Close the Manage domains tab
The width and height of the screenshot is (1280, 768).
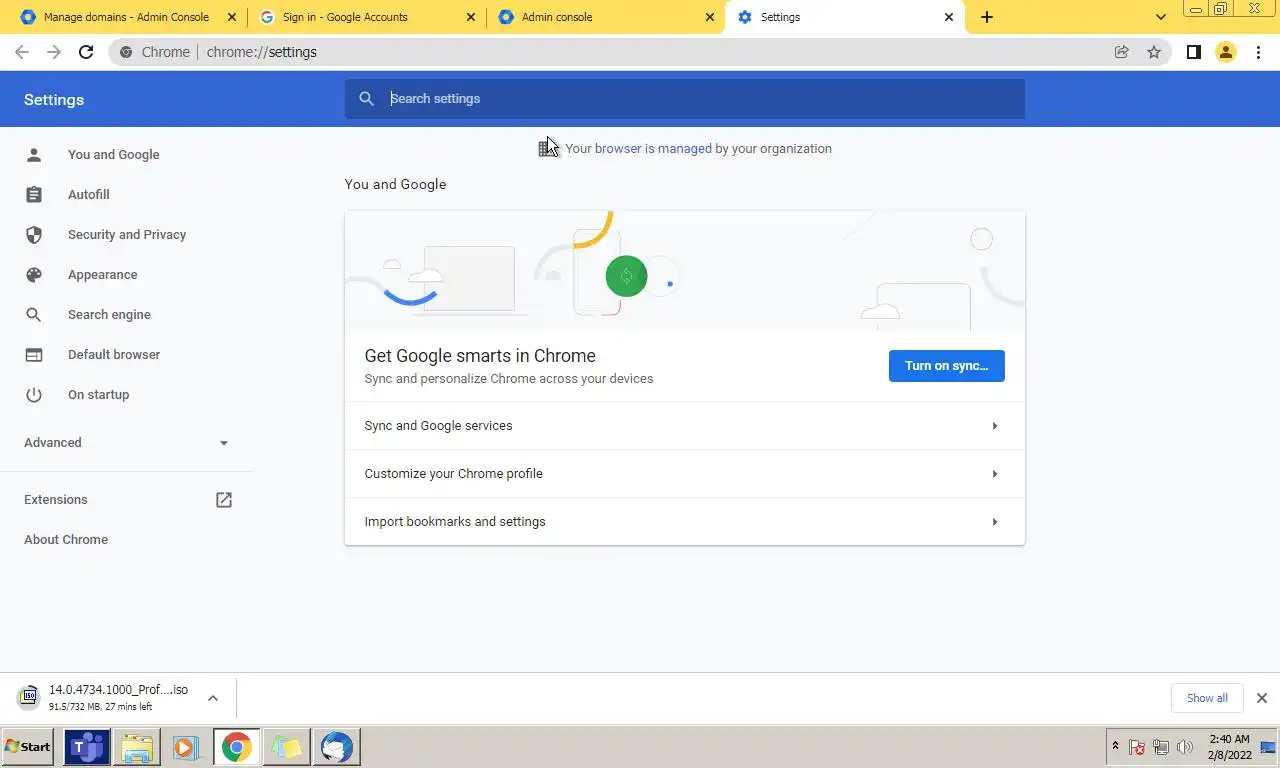pos(232,17)
